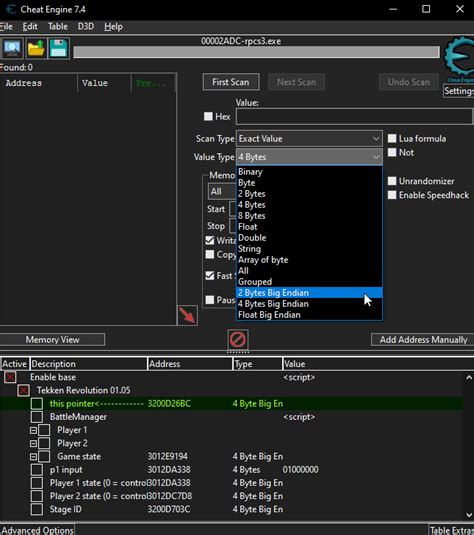474x535 pixels.
Task: Enable the Lua formula checkbox
Action: pyautogui.click(x=392, y=138)
